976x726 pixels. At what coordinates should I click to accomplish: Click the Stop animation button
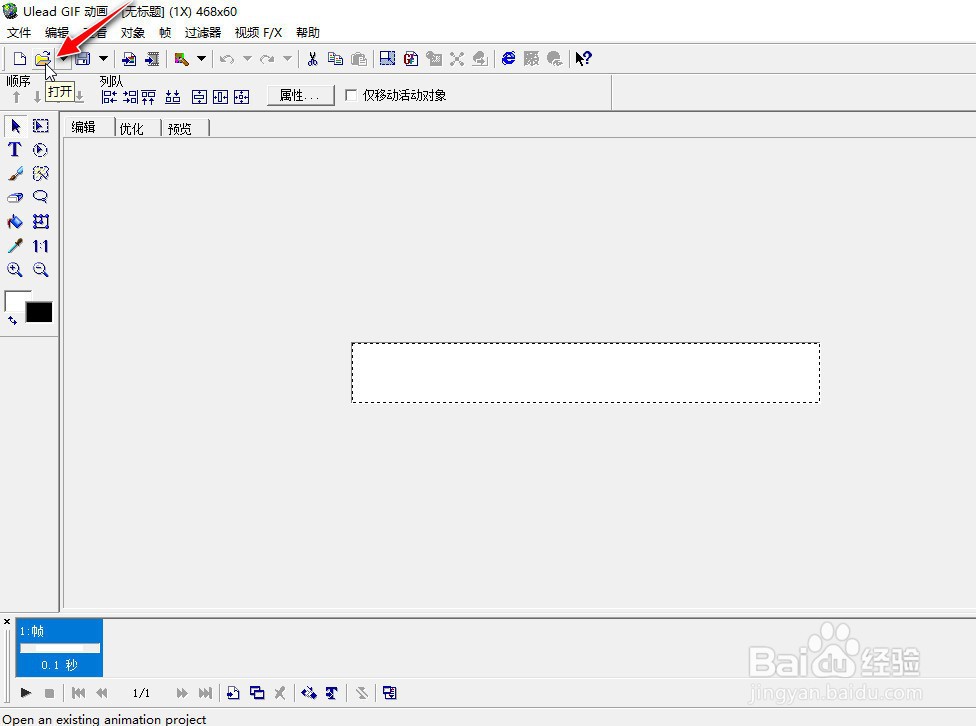click(x=50, y=693)
